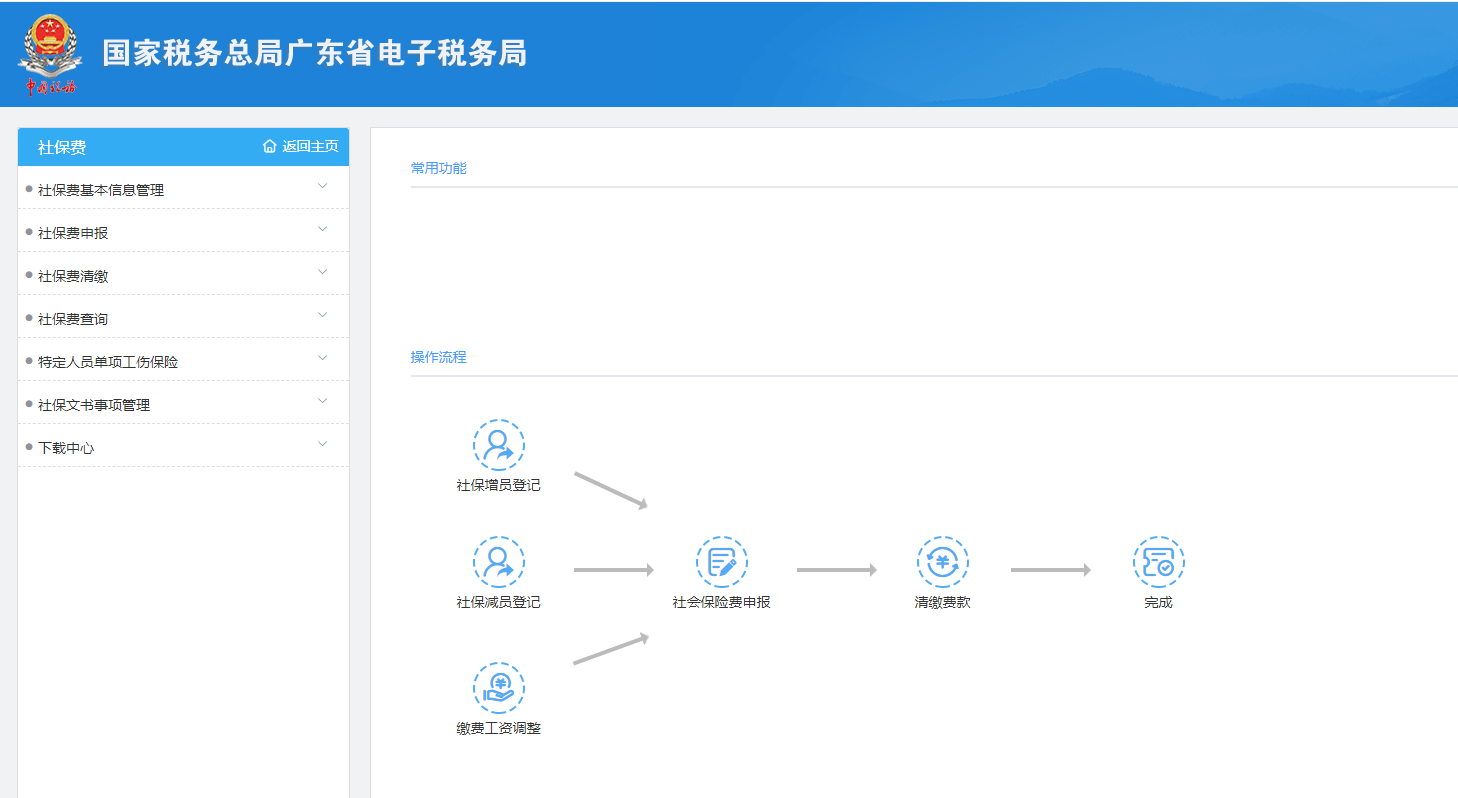Click the 缴费工资调整 text label
Screen dimensions: 1458x798
498,729
